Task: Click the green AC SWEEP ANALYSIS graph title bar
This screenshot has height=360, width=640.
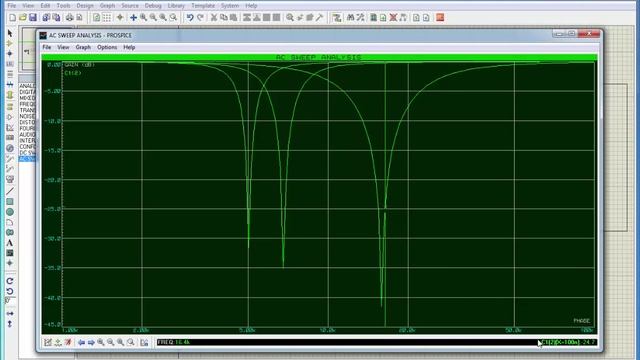Action: click(x=319, y=57)
